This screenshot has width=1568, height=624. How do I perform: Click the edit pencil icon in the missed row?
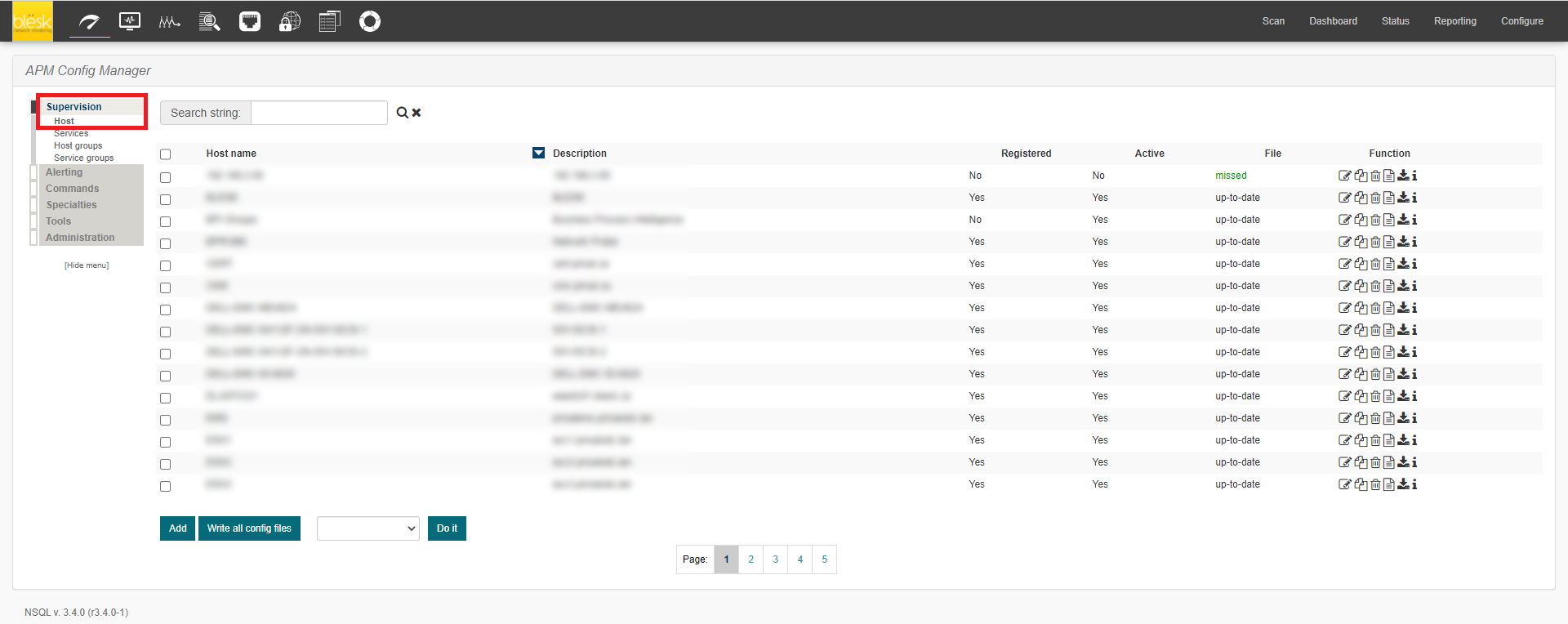(1345, 176)
